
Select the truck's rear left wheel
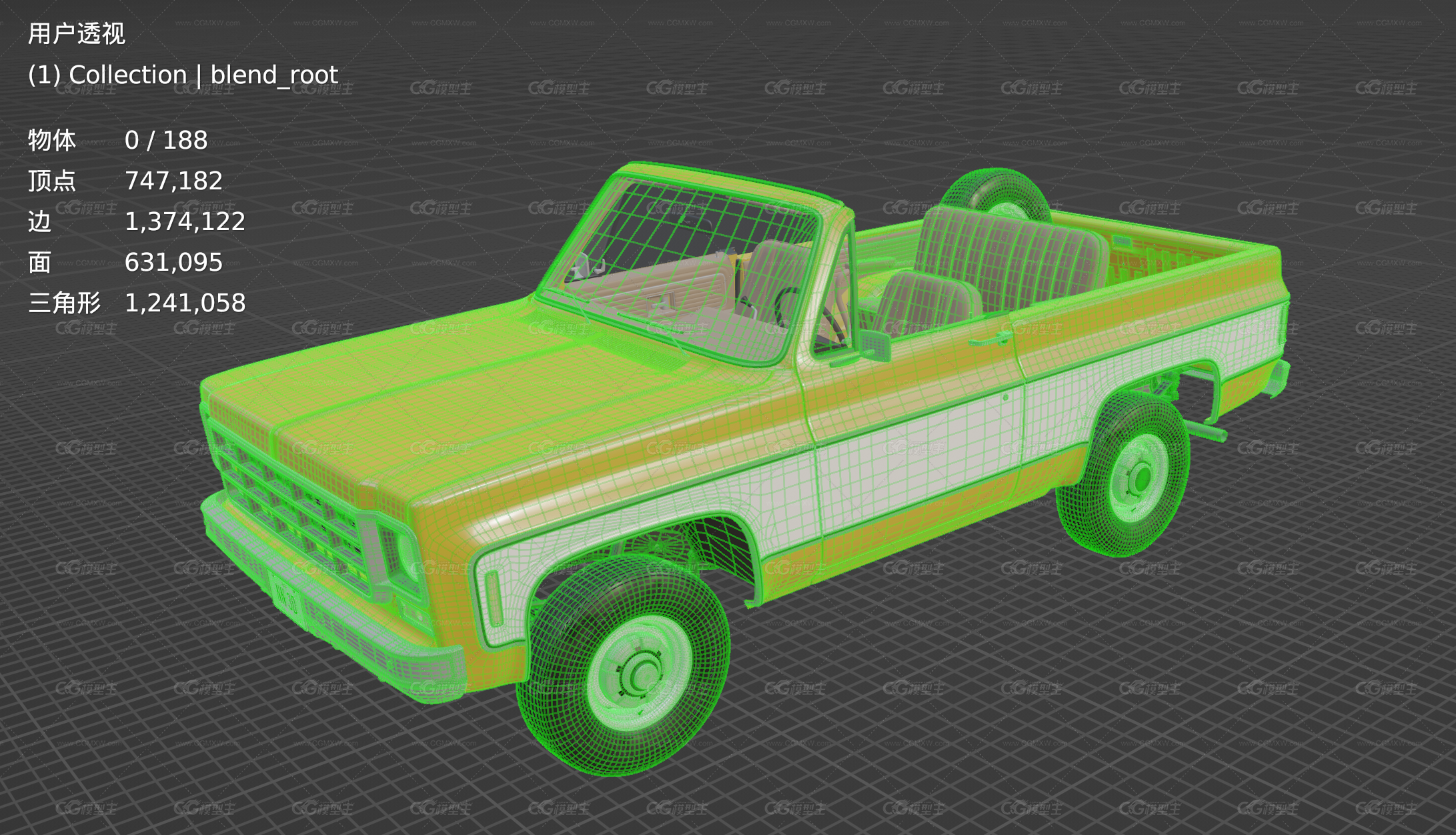1124,475
